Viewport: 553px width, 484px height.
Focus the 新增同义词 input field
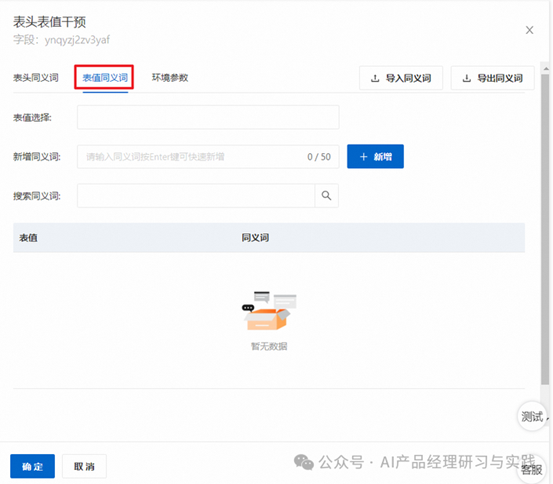click(208, 157)
